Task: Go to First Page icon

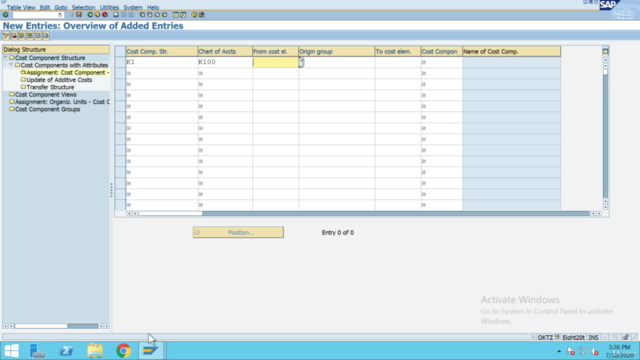Action: pyautogui.click(x=142, y=15)
